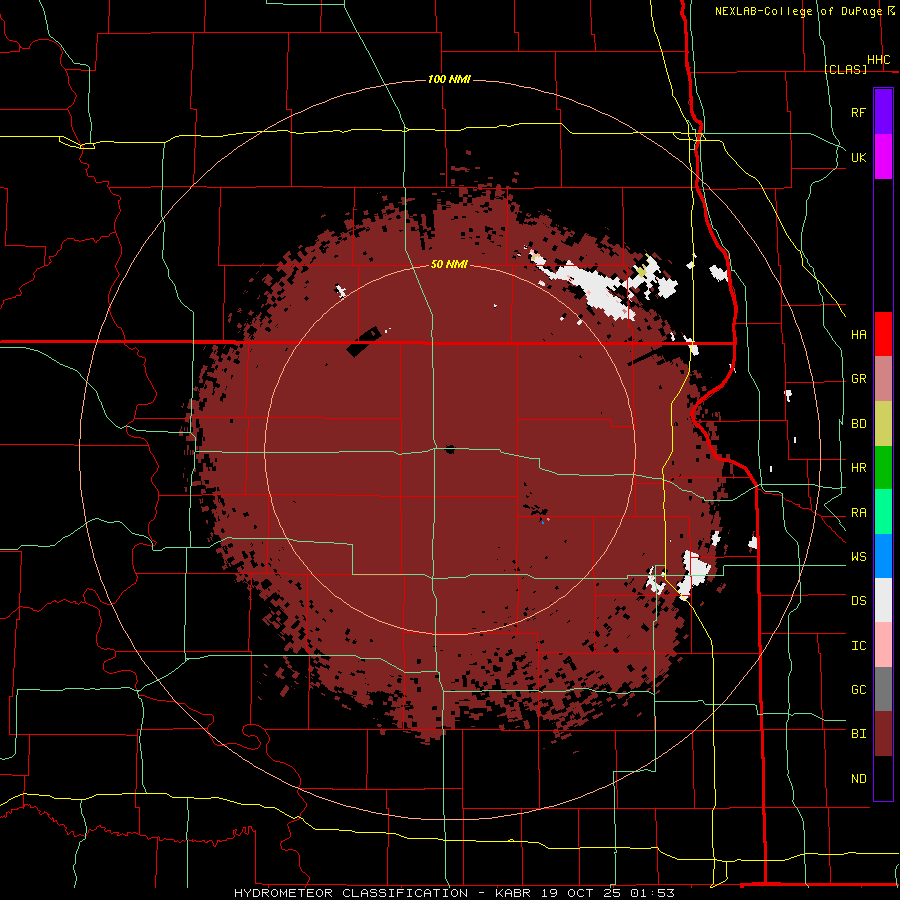900x900 pixels.
Task: Click the blue WS legend color swatch
Action: [883, 556]
